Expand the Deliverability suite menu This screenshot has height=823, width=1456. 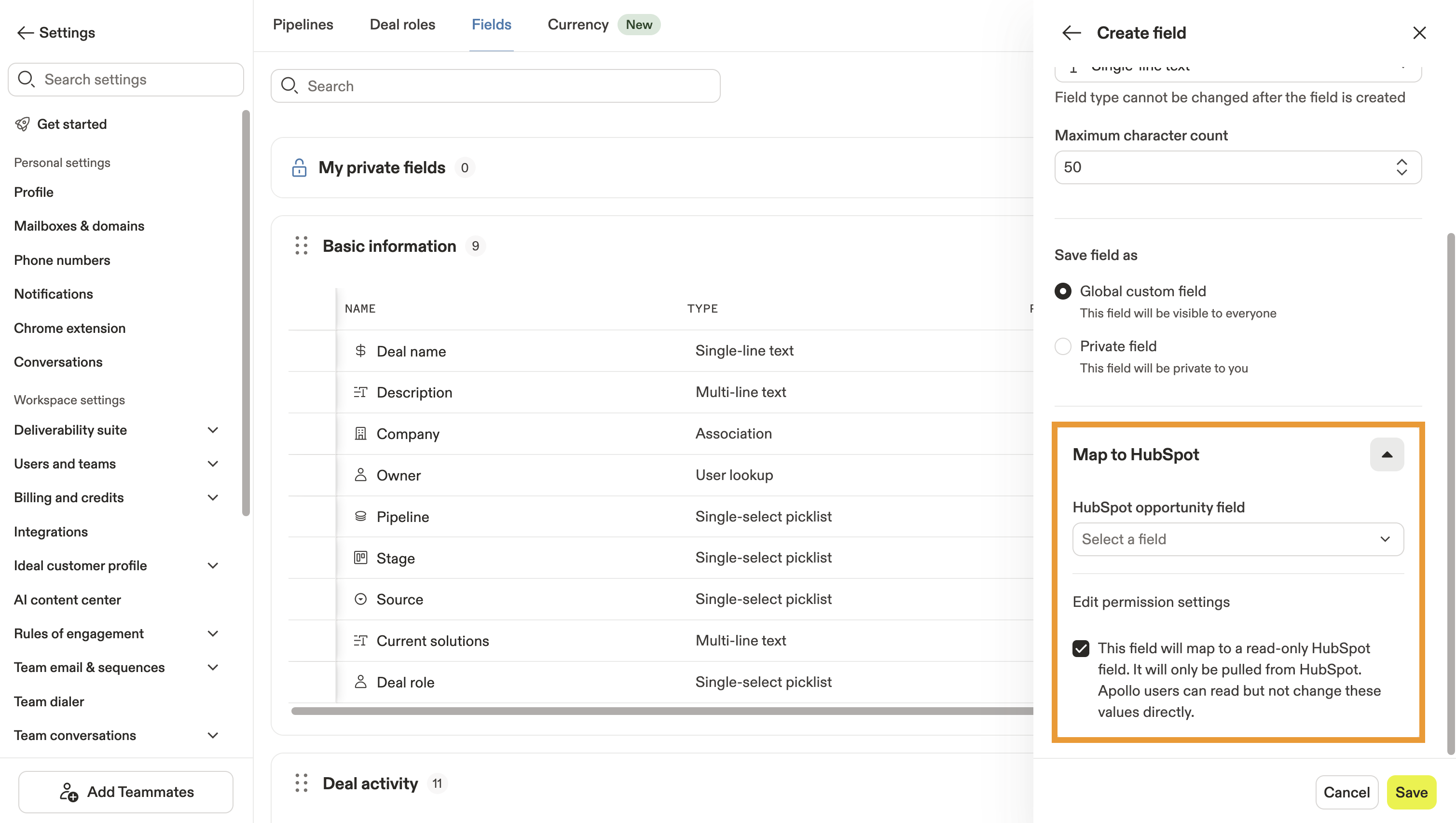[213, 430]
